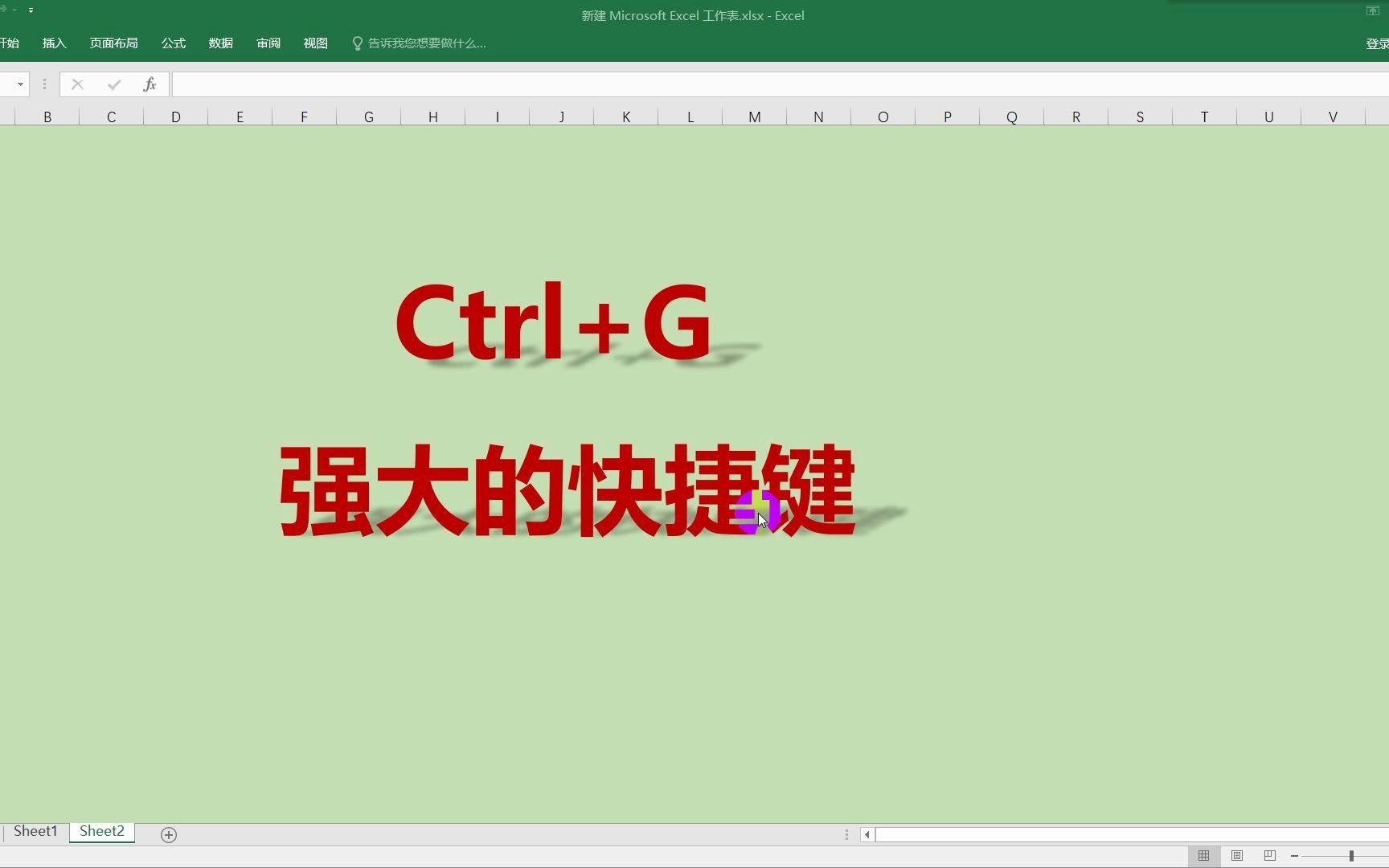Click the Zoom Out minus in status bar
The height and width of the screenshot is (868, 1389).
pos(1295,856)
